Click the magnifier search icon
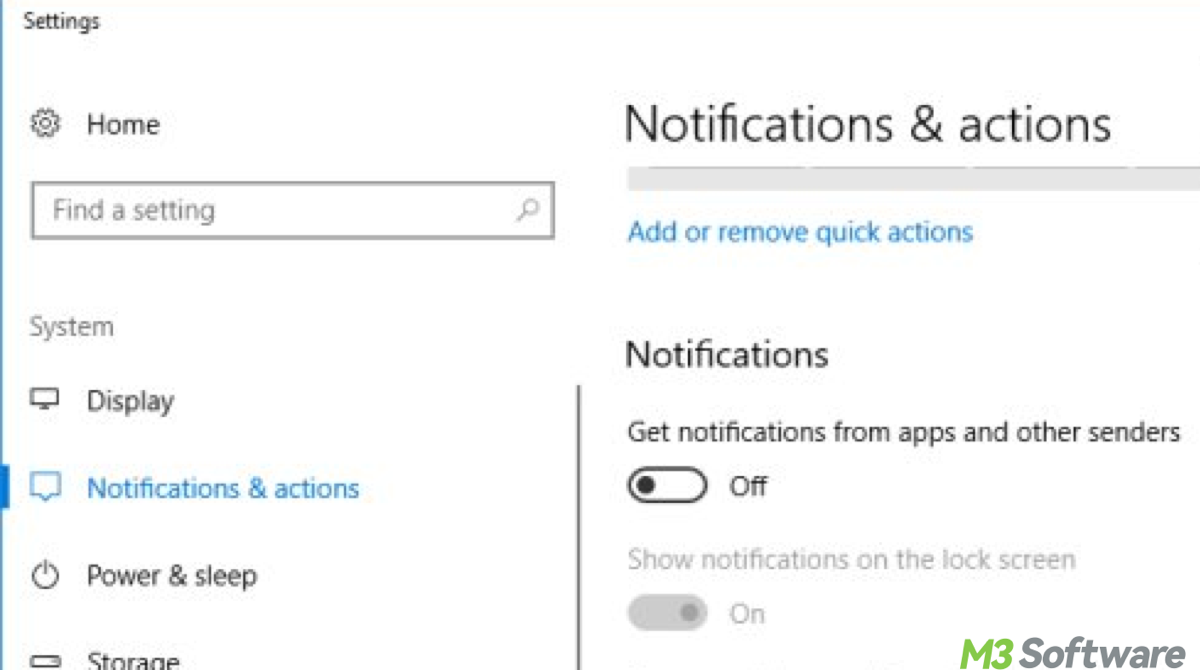The width and height of the screenshot is (1200, 670). pos(527,210)
